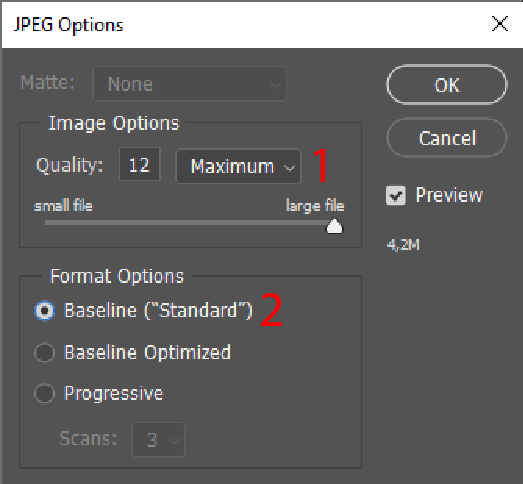
Task: Open the Maximum quality preset dropdown
Action: pyautogui.click(x=238, y=166)
